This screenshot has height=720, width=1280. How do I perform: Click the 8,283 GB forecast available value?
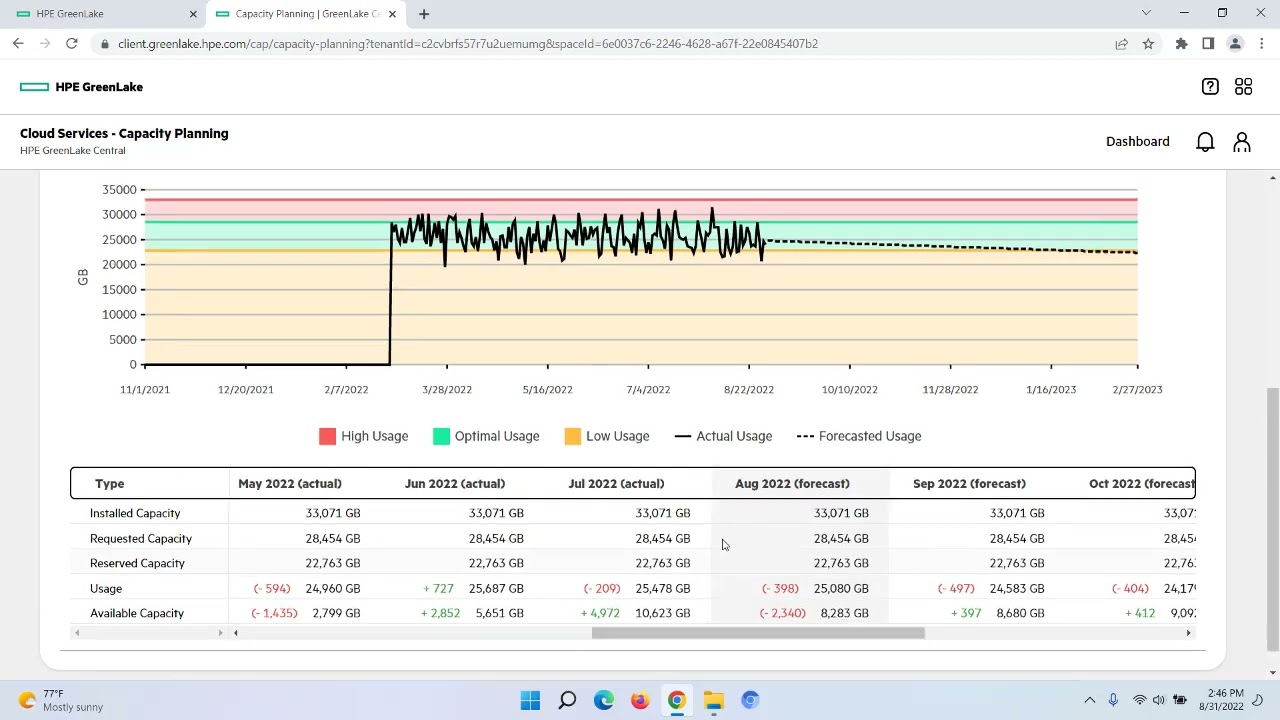[844, 613]
